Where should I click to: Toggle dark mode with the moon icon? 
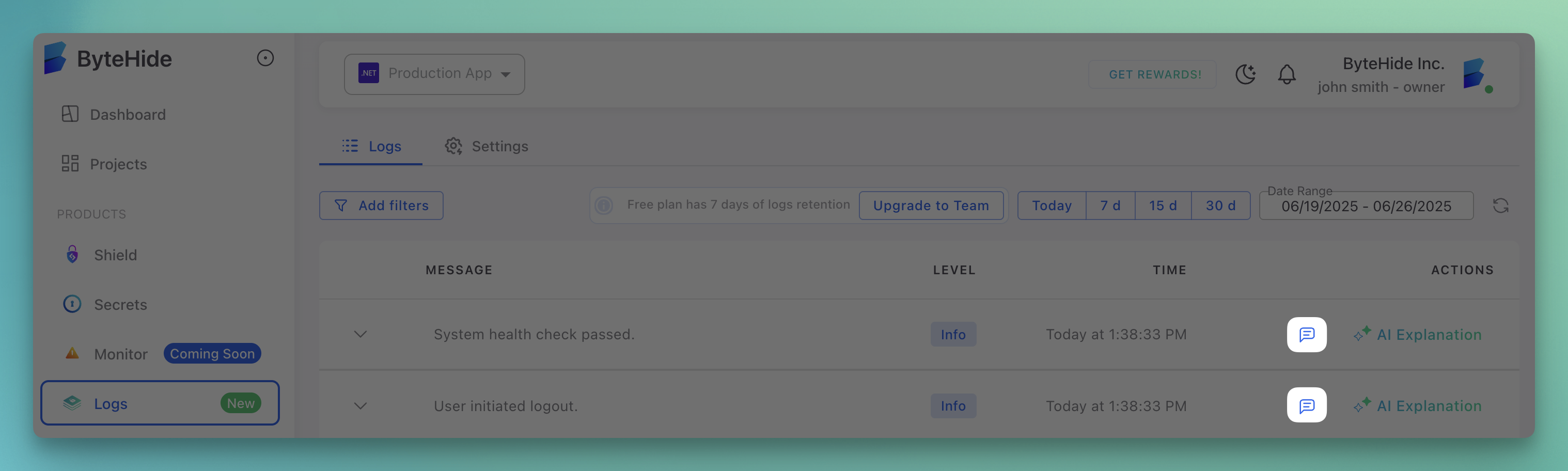tap(1245, 74)
